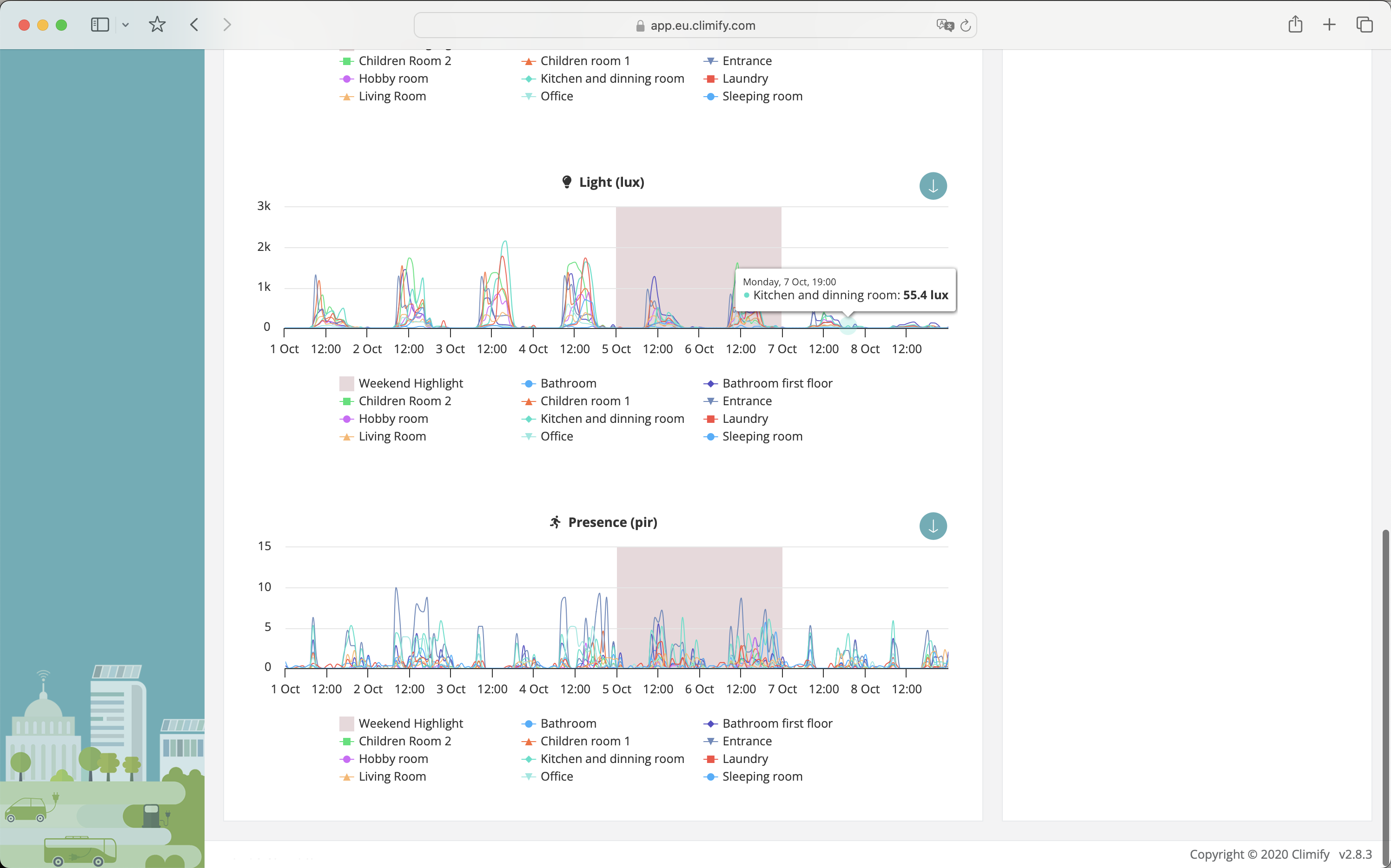Toggle Children room 1 in Presence legend

coord(576,742)
